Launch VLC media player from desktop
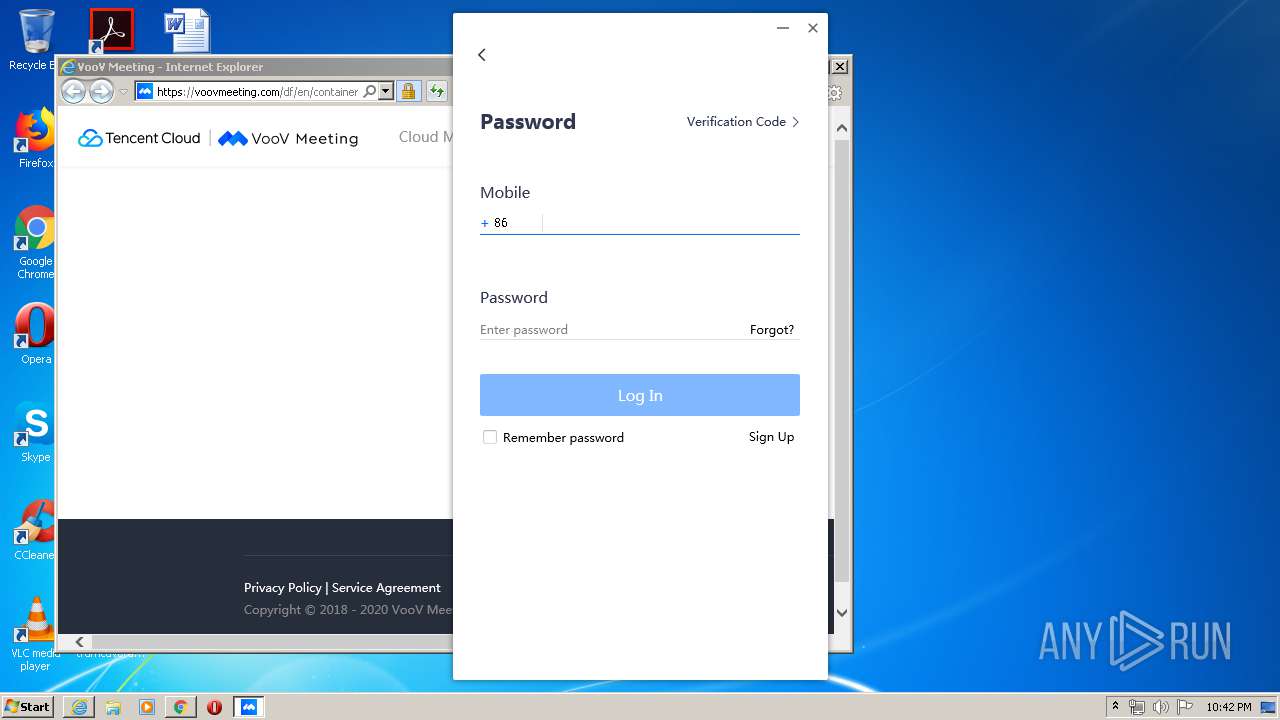1280x720 pixels. pos(35,634)
